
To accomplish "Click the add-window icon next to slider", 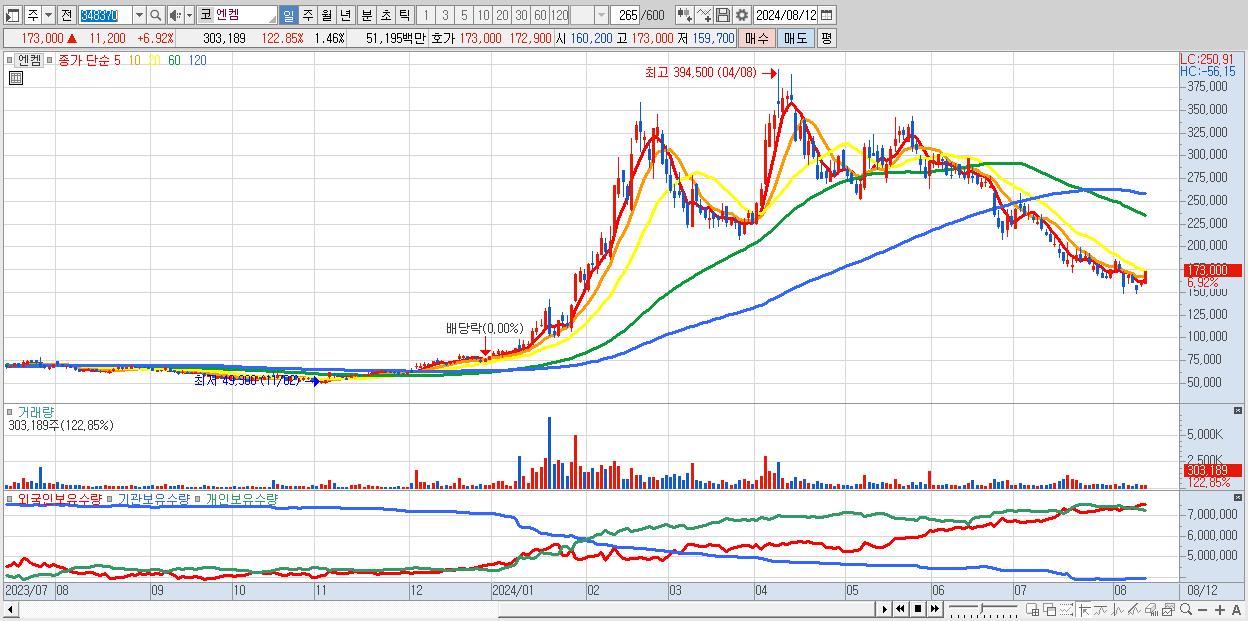I will [x=1033, y=609].
